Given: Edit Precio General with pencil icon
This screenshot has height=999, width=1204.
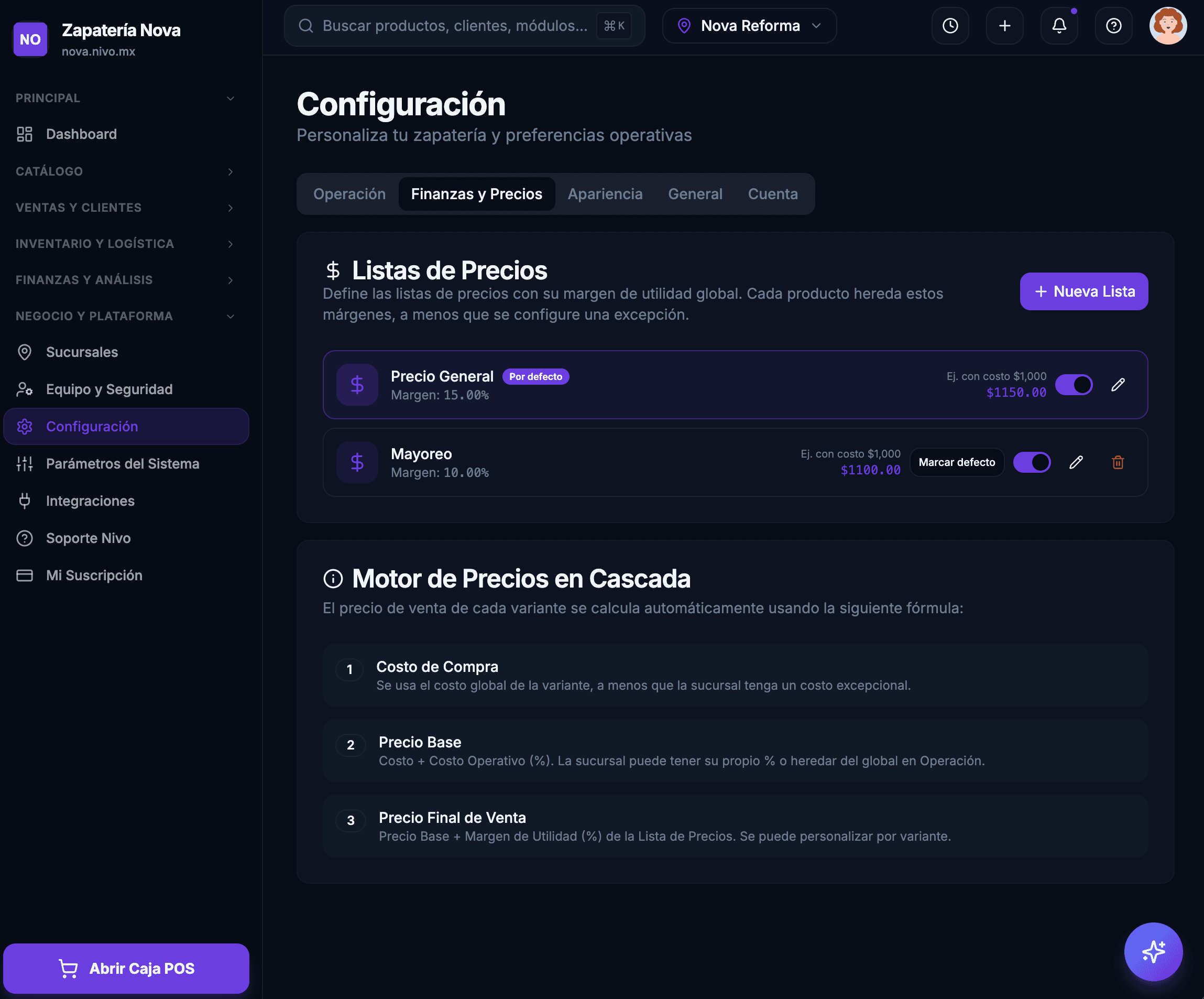Looking at the screenshot, I should click(x=1118, y=385).
